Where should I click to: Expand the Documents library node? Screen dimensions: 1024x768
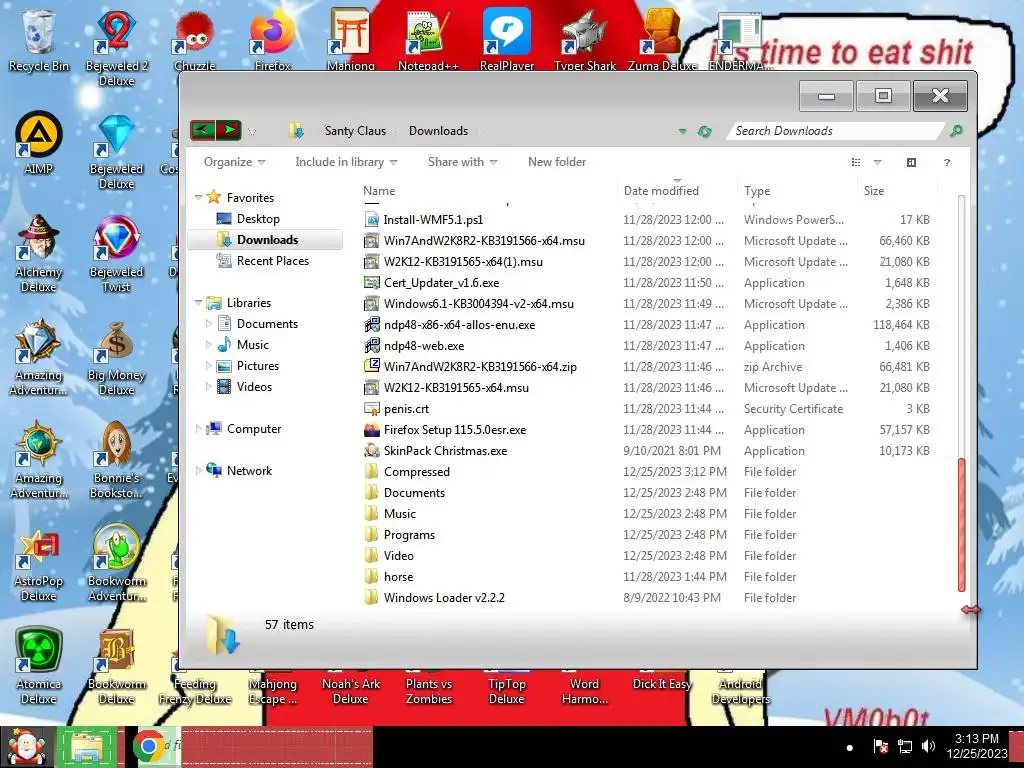tap(208, 323)
